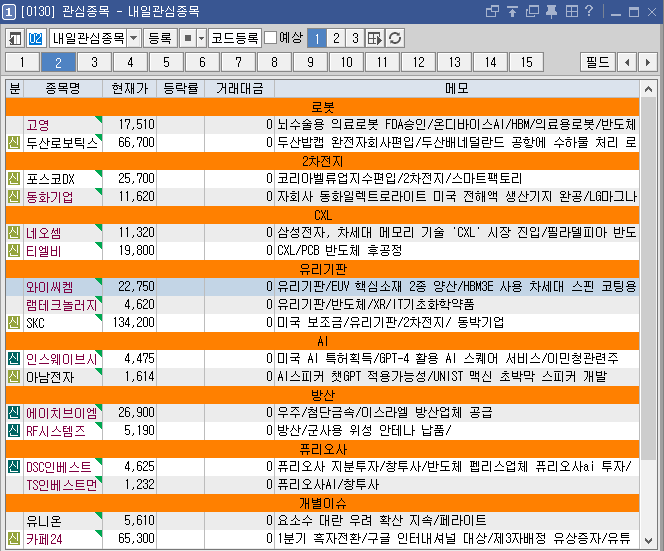Click the 분 column header

15,89
